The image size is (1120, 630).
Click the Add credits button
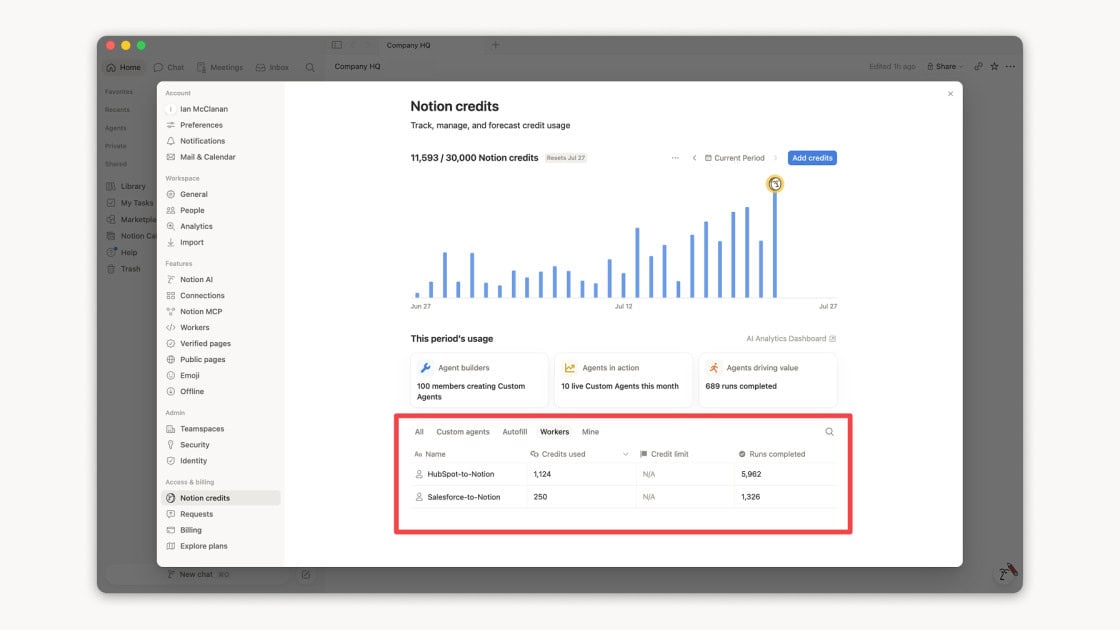click(x=812, y=158)
